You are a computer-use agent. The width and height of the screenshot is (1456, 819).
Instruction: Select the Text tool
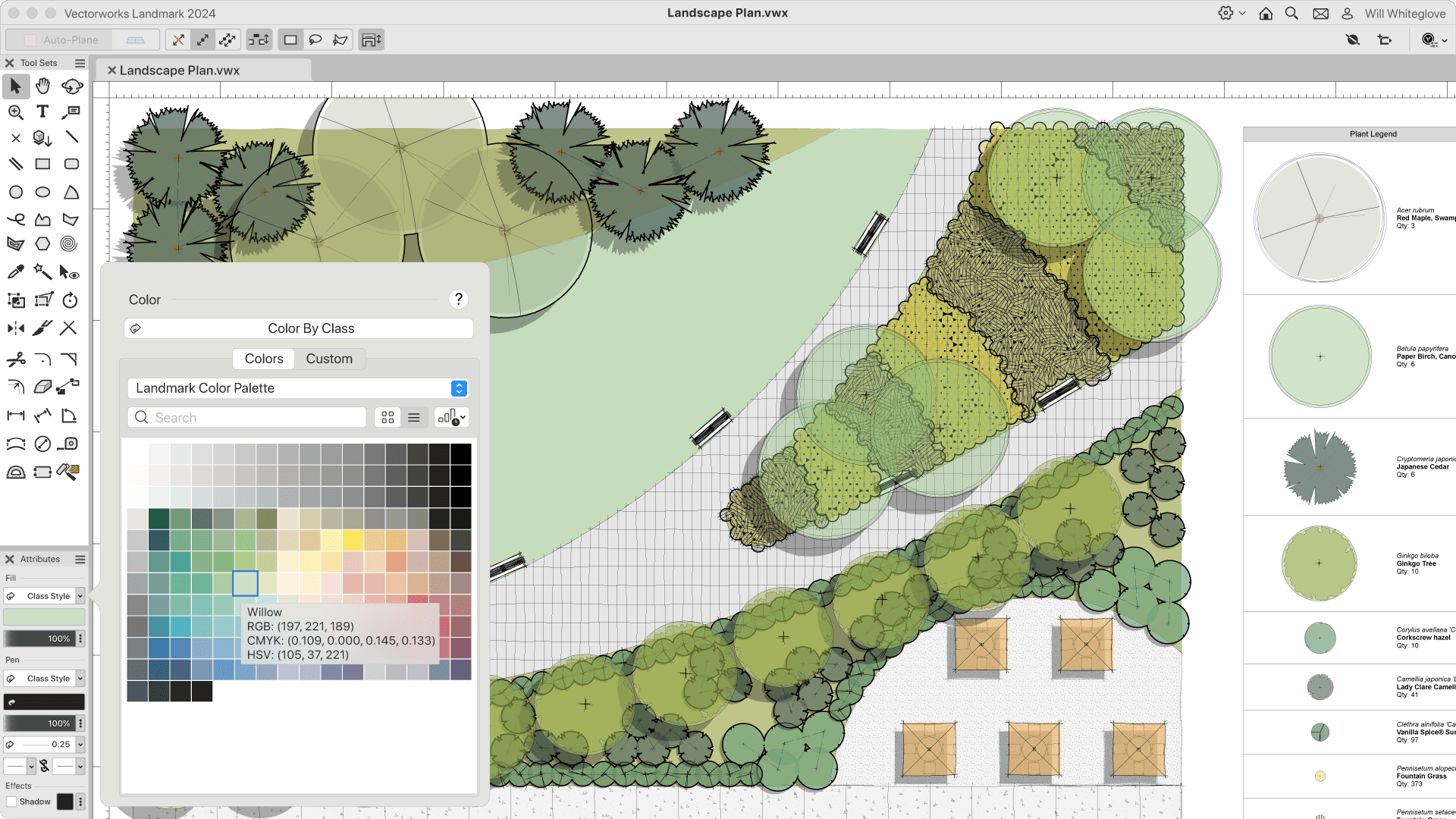pyautogui.click(x=42, y=112)
